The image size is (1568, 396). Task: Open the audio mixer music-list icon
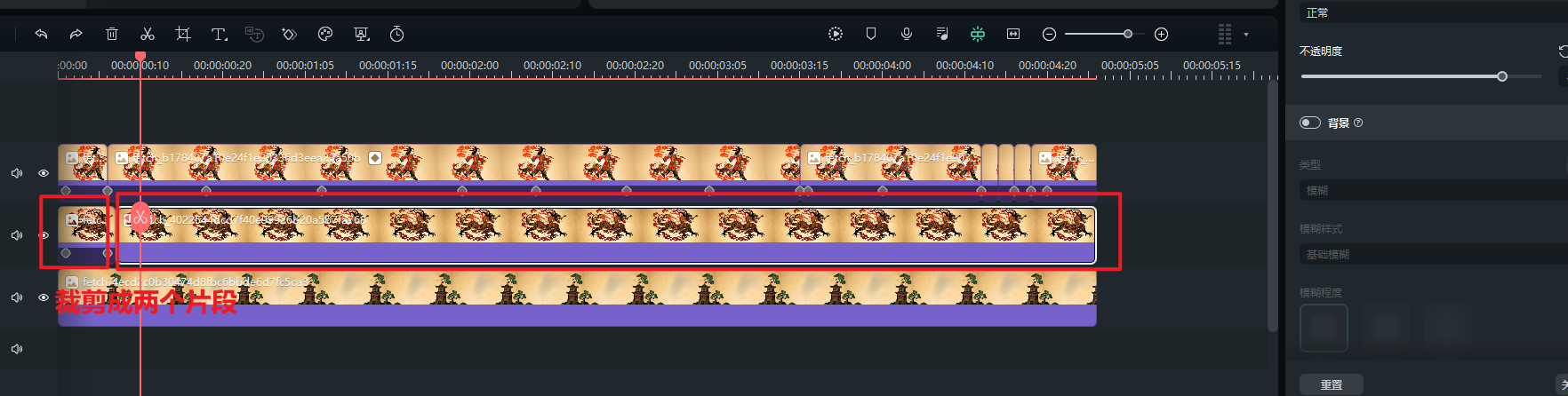942,34
